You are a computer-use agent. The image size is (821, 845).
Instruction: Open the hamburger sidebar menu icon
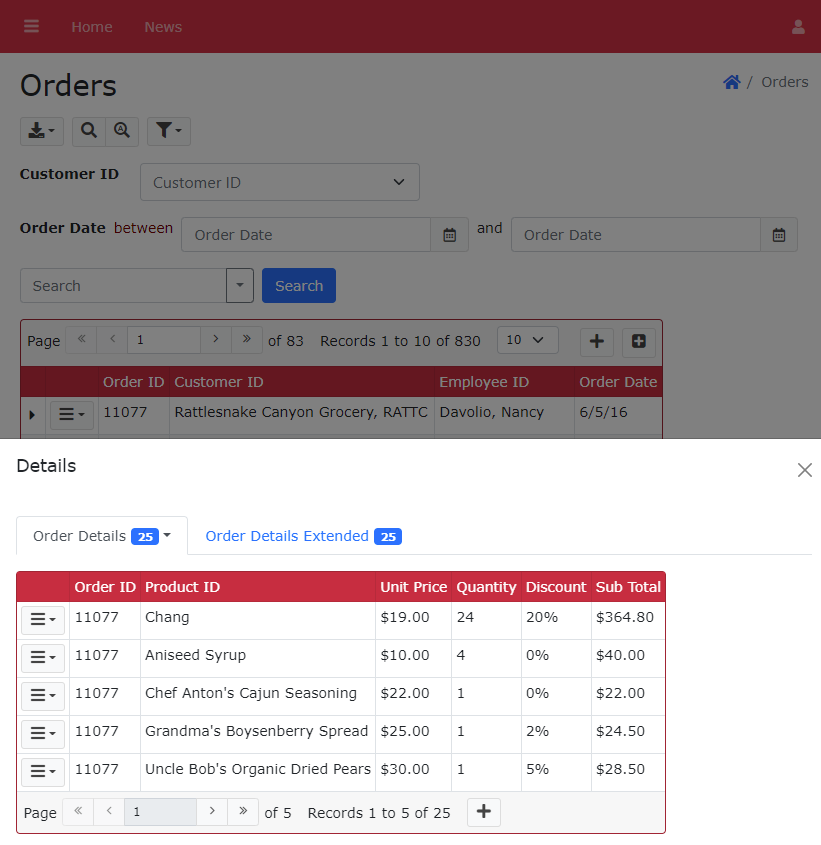pyautogui.click(x=31, y=26)
